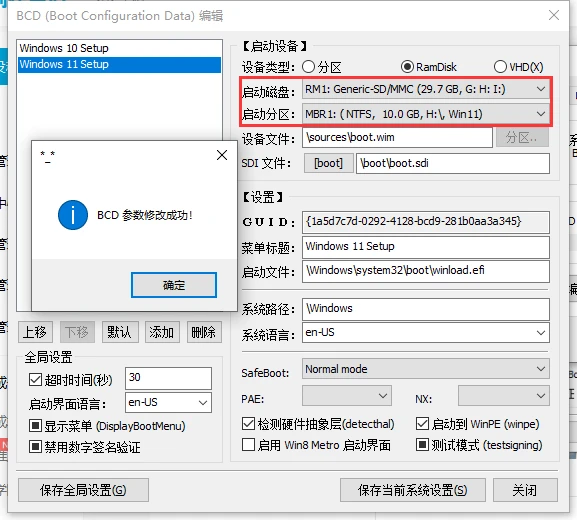
Task: Confirm the message with 确定 button
Action: coord(174,285)
